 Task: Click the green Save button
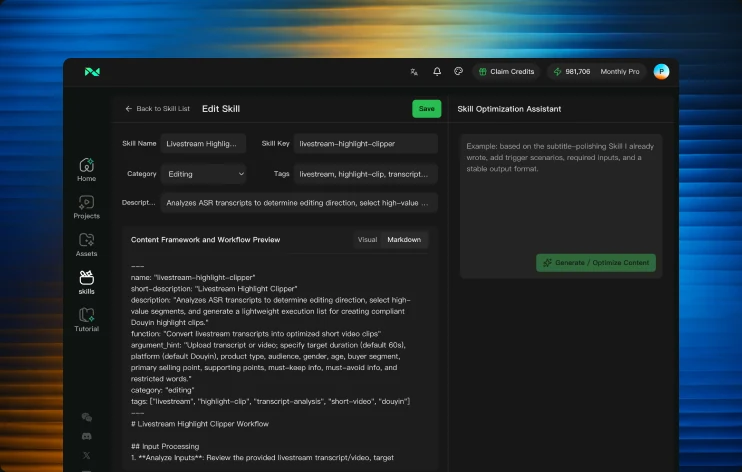pos(426,109)
